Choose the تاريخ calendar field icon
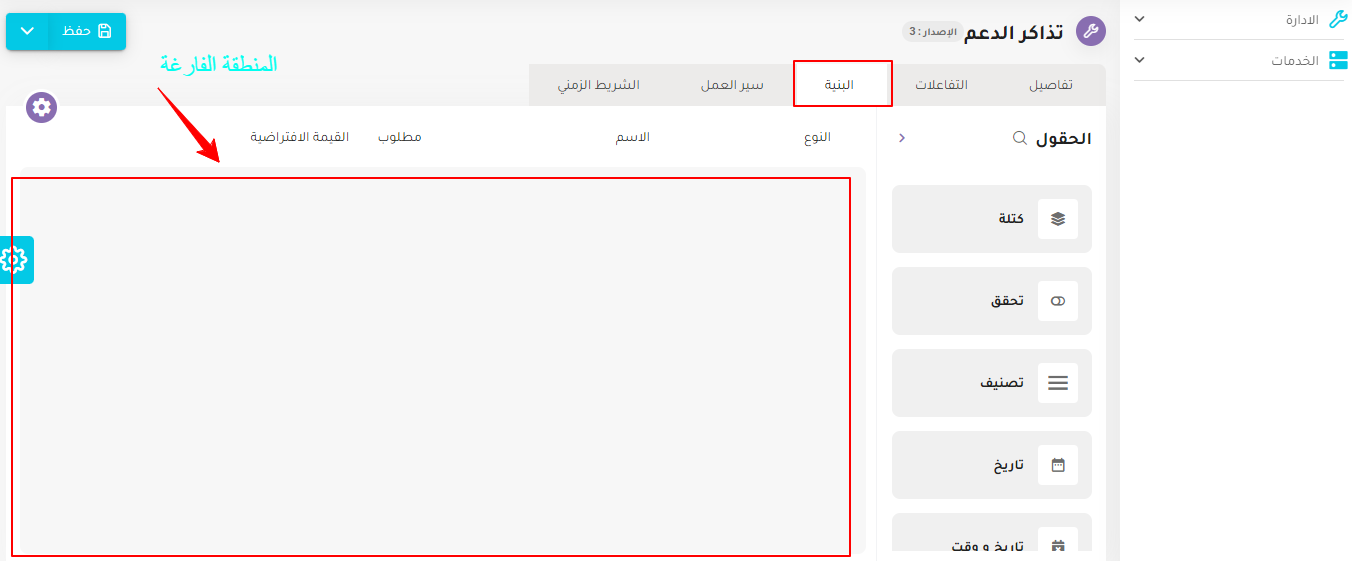 [x=1058, y=465]
